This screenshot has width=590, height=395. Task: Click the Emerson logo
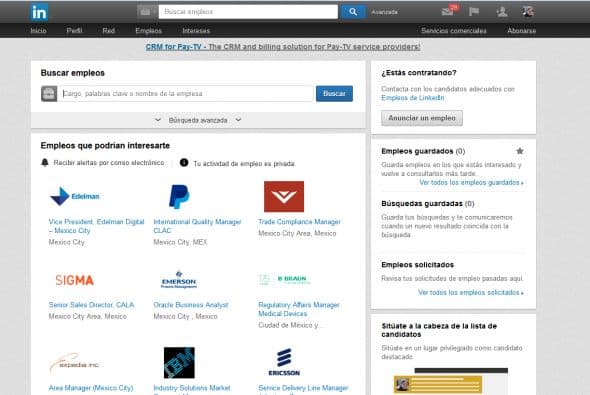coord(179,280)
